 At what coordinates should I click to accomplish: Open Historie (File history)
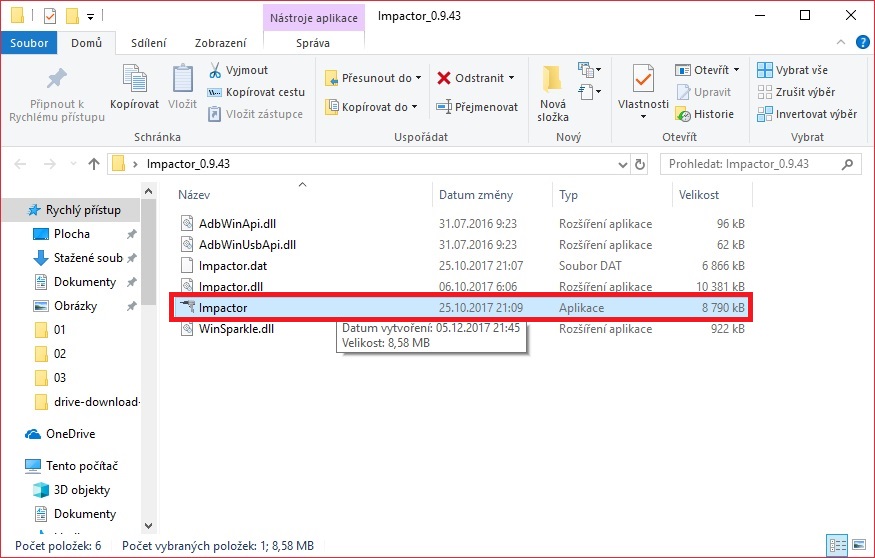(704, 114)
